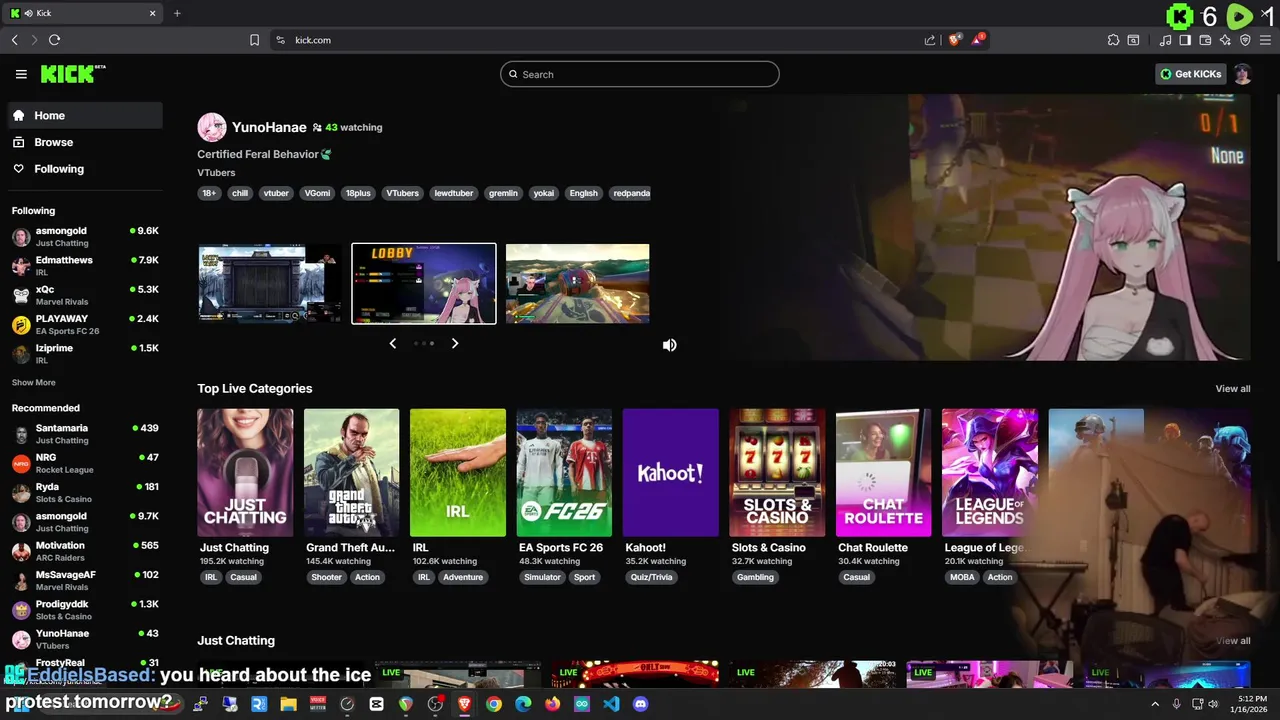The width and height of the screenshot is (1280, 720).
Task: Open the Kahoot! category card
Action: 671,473
